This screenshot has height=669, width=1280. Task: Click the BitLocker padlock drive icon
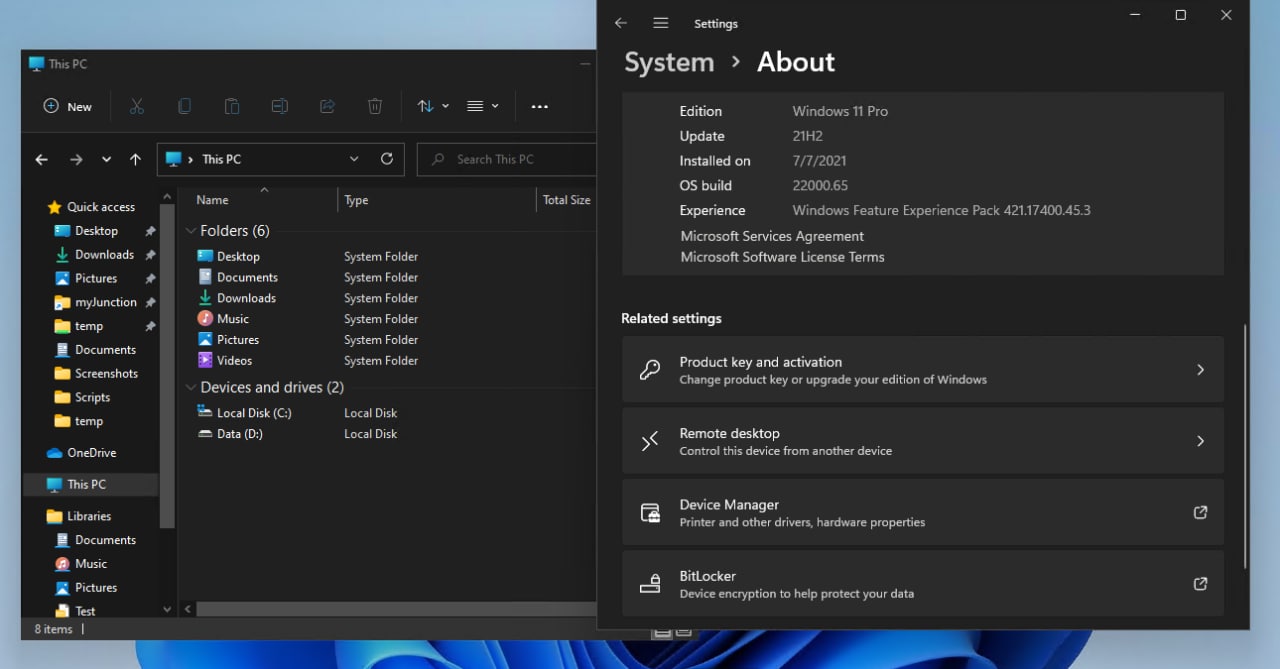pos(650,584)
